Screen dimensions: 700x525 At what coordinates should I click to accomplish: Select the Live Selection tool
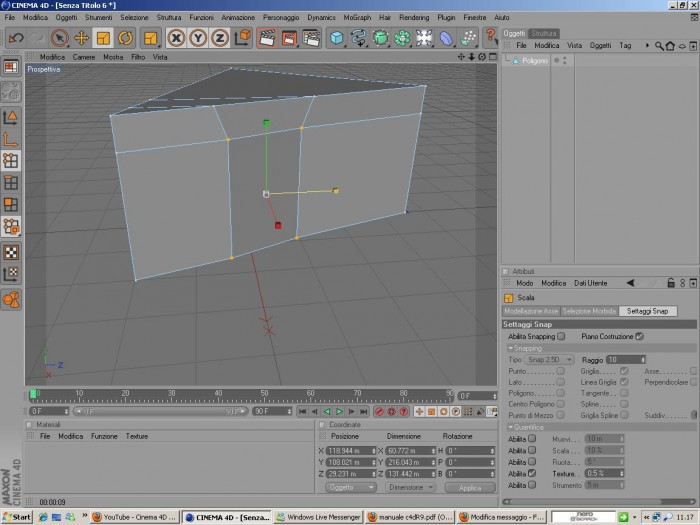59,38
